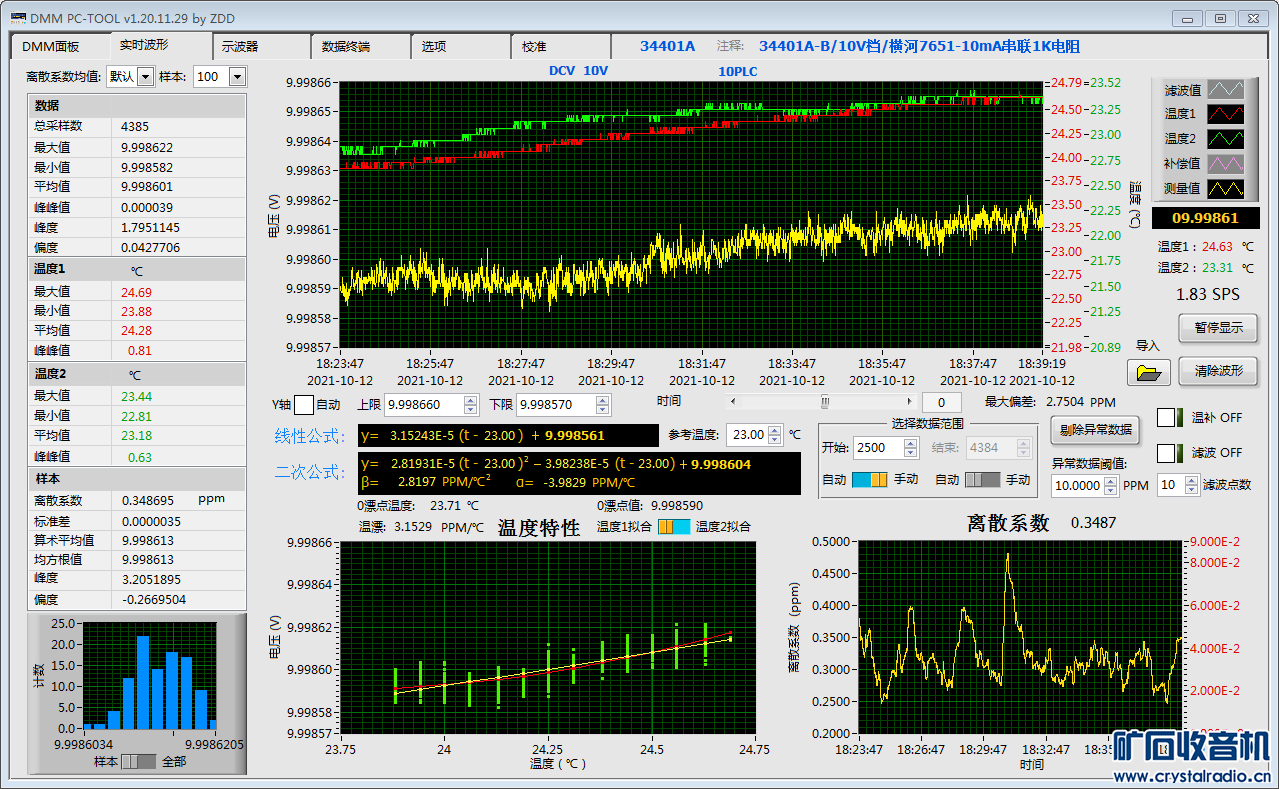Click the green 温度2 waveform legend icon

point(1227,139)
